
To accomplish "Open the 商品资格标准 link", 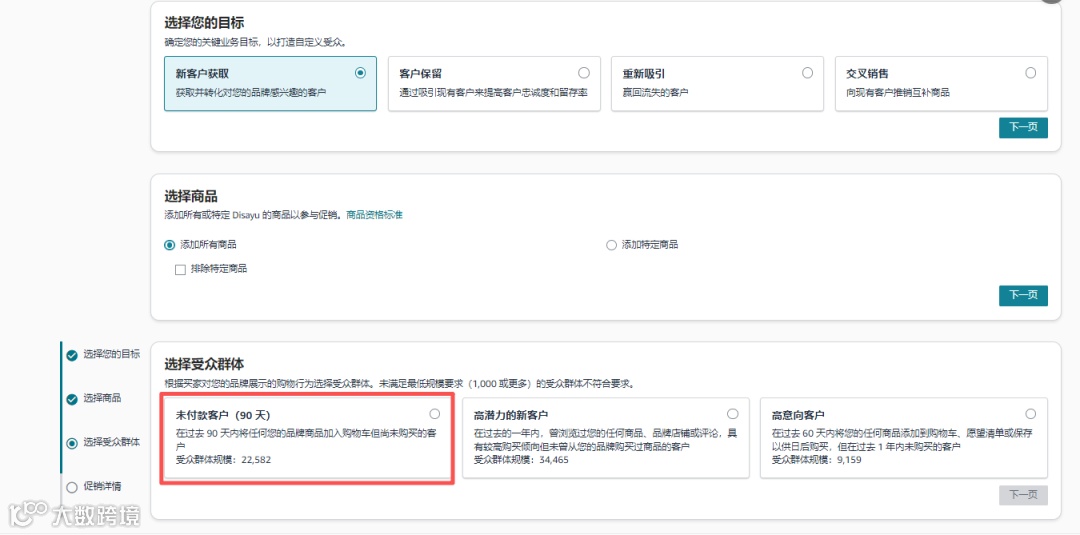I will pos(375,215).
